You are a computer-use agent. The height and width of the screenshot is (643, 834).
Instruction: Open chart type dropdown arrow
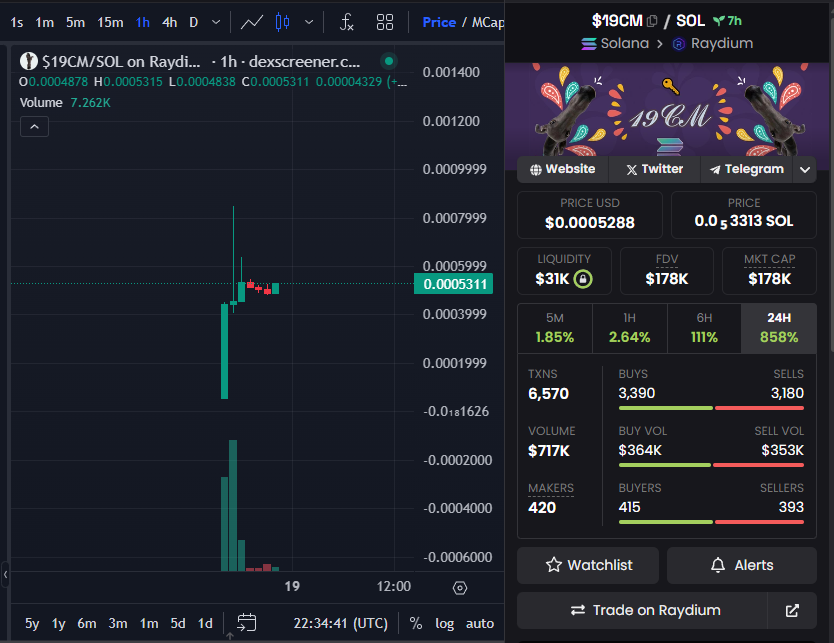coord(309,22)
